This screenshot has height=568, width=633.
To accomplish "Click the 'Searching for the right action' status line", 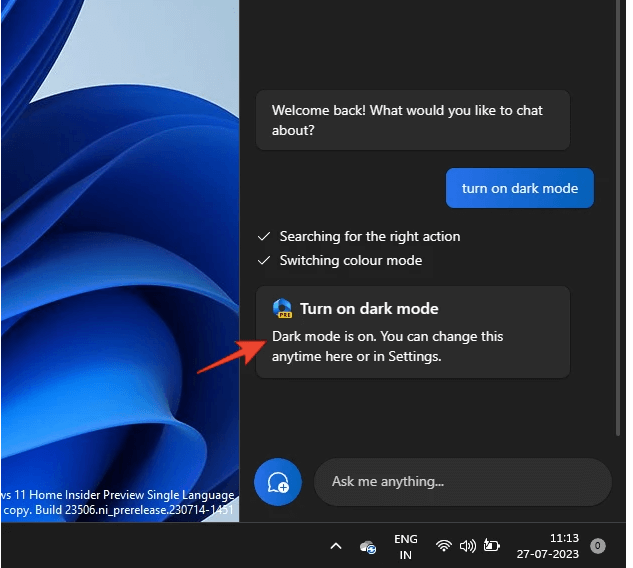I will click(x=370, y=236).
